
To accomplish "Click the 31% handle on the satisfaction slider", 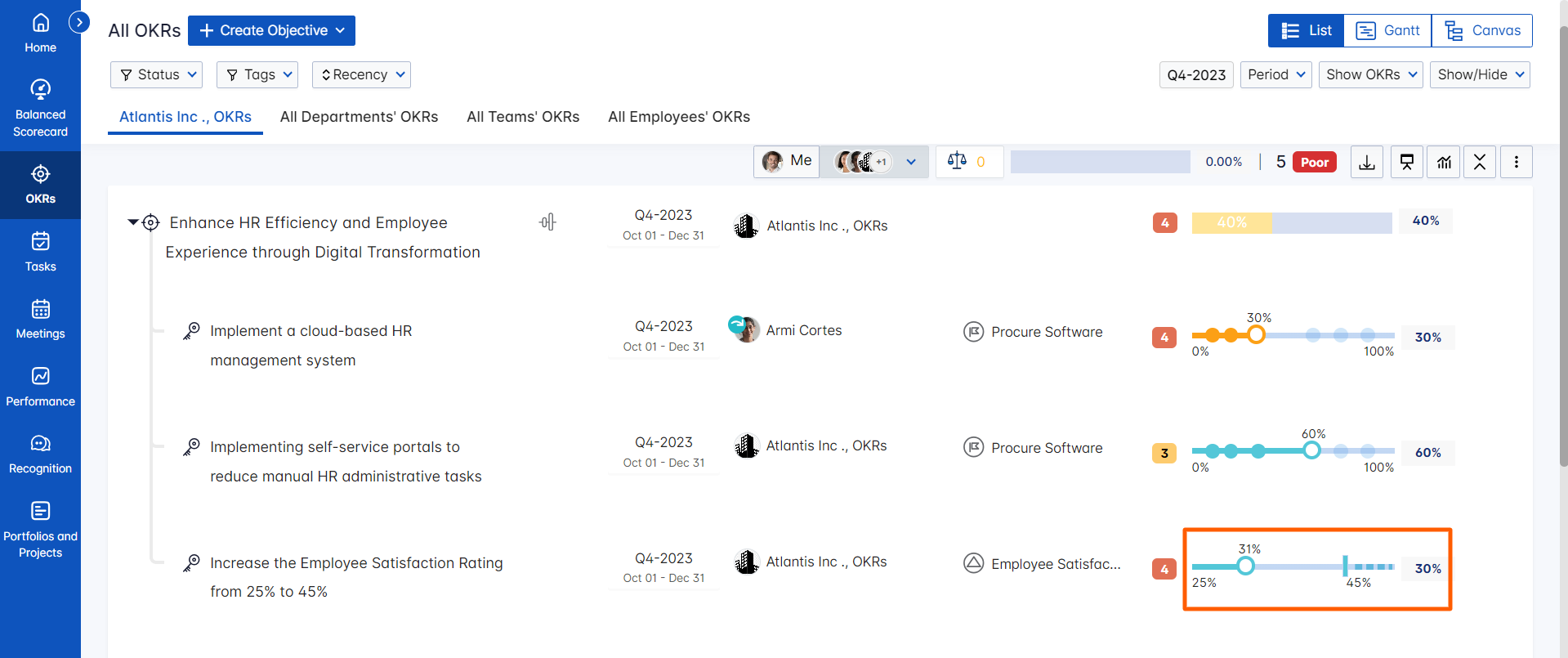I will point(1245,566).
